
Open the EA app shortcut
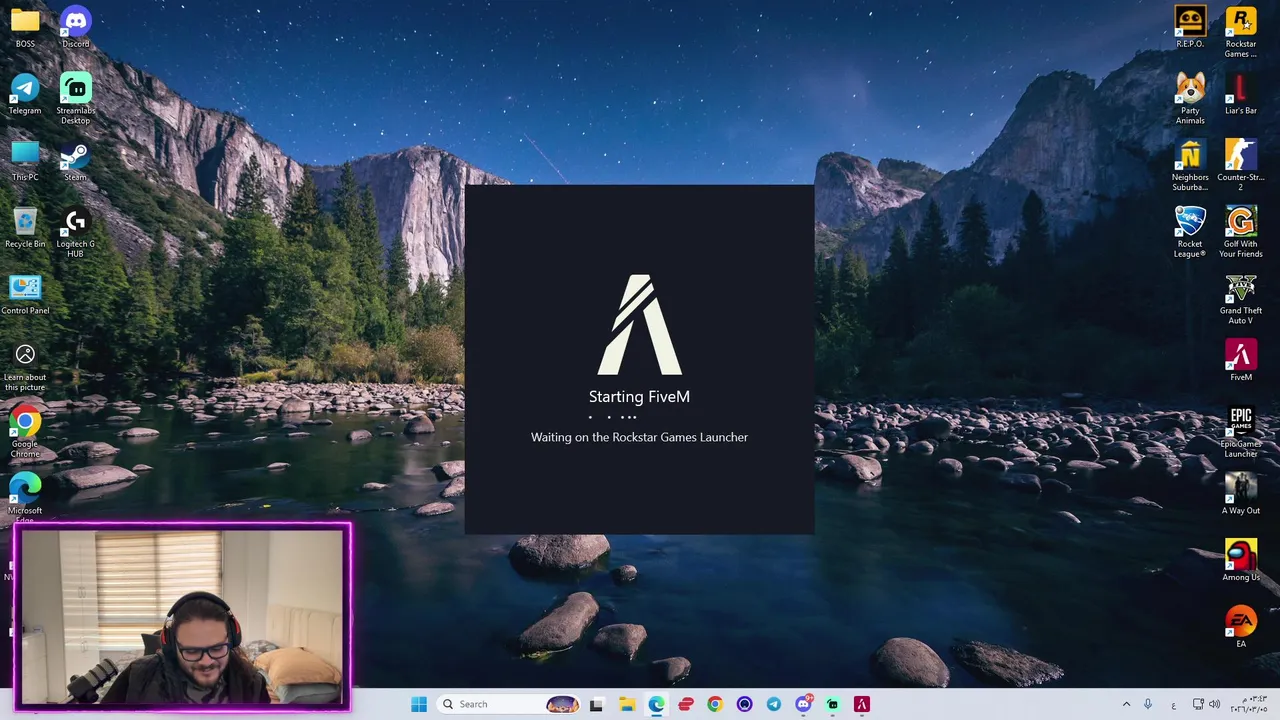(1241, 627)
